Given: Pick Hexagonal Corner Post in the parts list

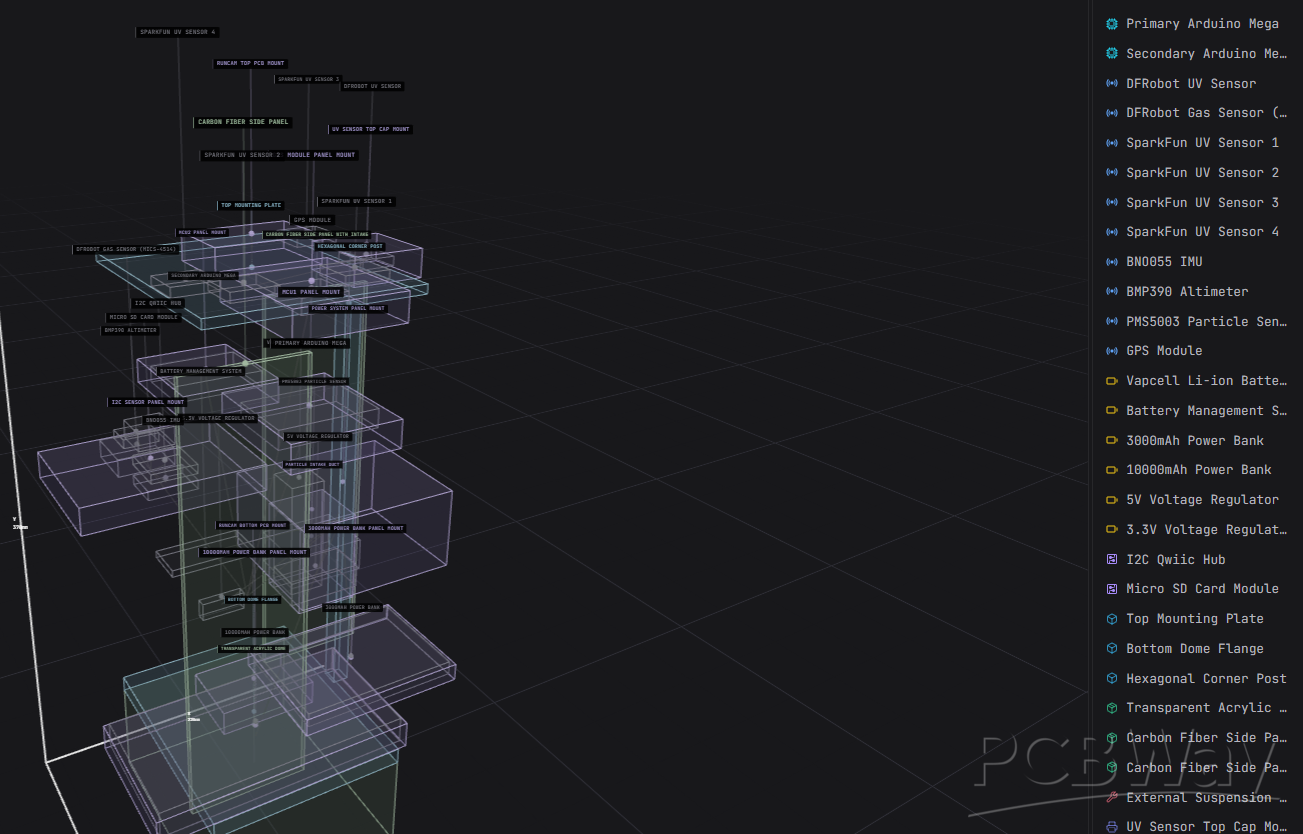Looking at the screenshot, I should click(1206, 679).
